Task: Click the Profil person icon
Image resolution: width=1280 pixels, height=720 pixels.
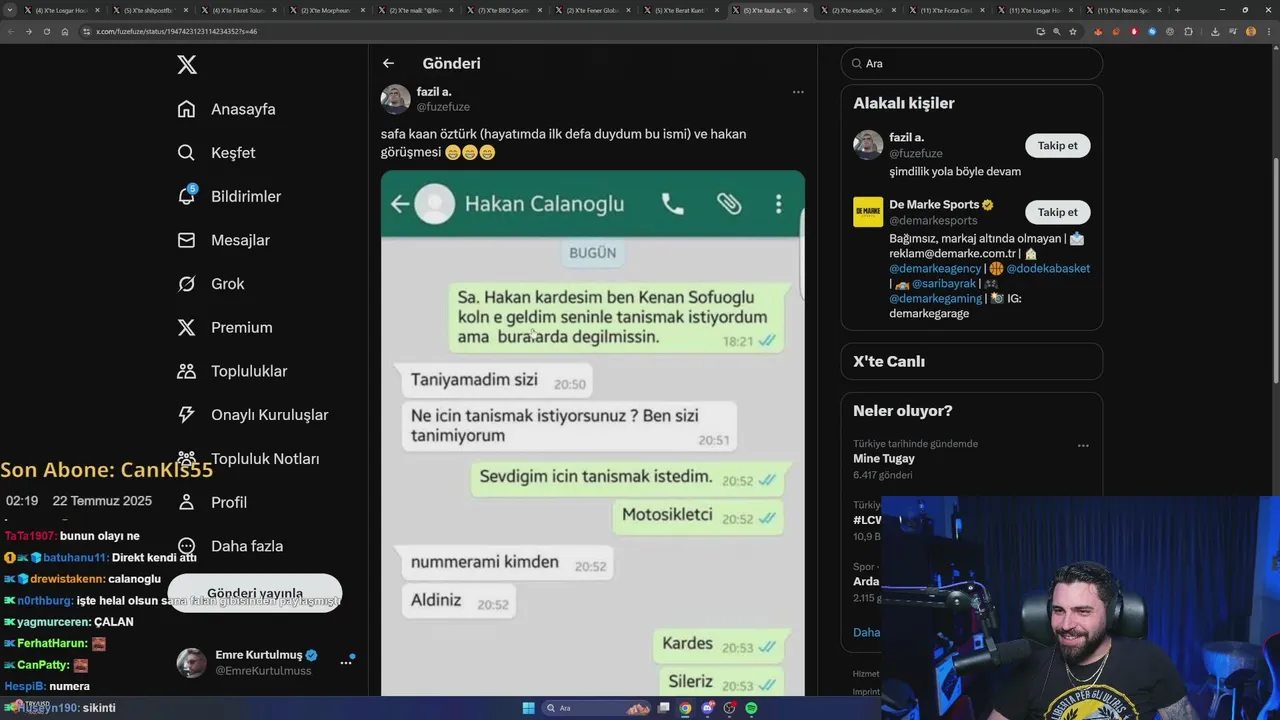Action: tap(186, 502)
